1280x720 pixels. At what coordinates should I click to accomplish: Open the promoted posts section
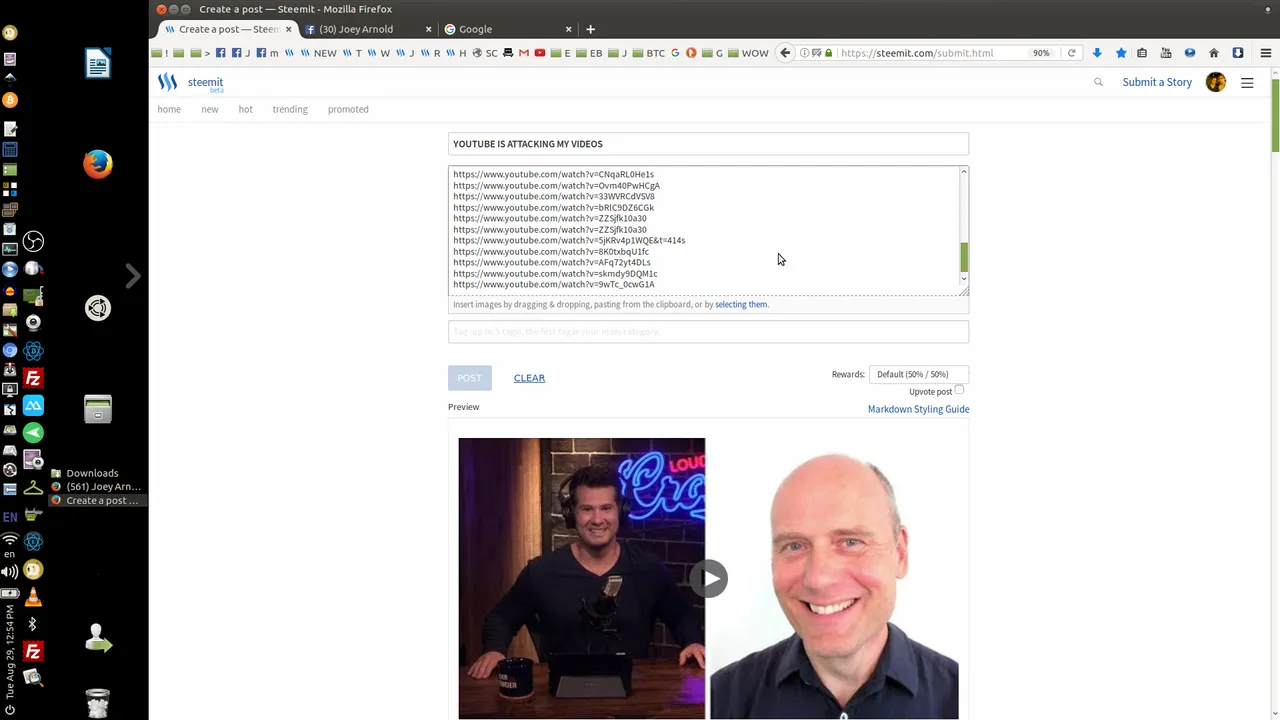pos(348,109)
